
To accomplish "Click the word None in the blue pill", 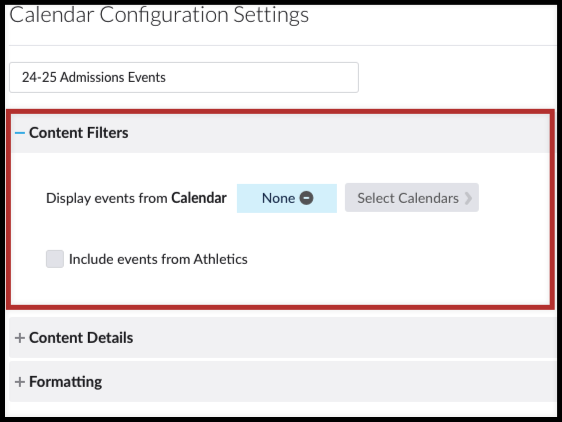I will point(278,198).
